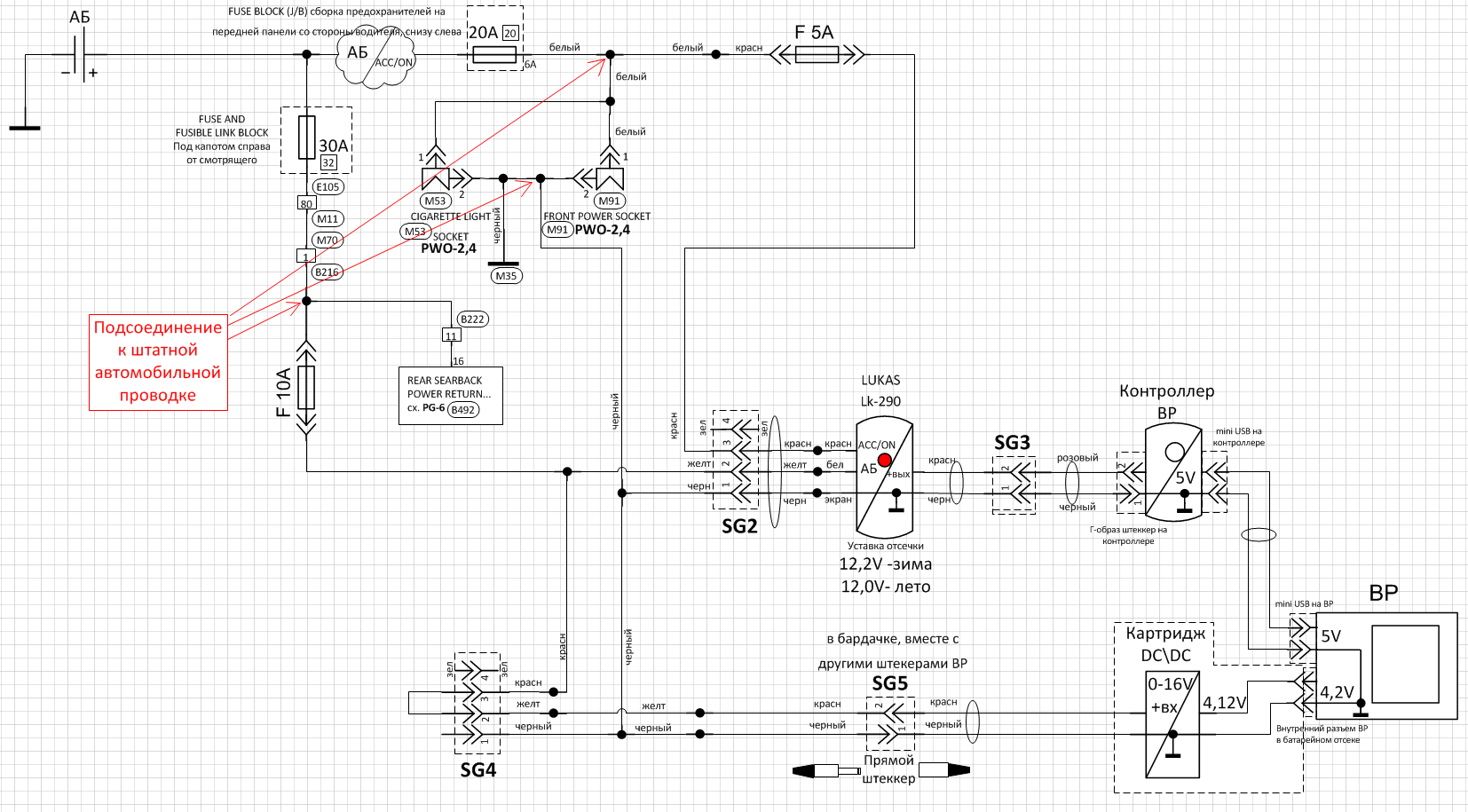Select the SG3 connector block

pyautogui.click(x=1014, y=485)
